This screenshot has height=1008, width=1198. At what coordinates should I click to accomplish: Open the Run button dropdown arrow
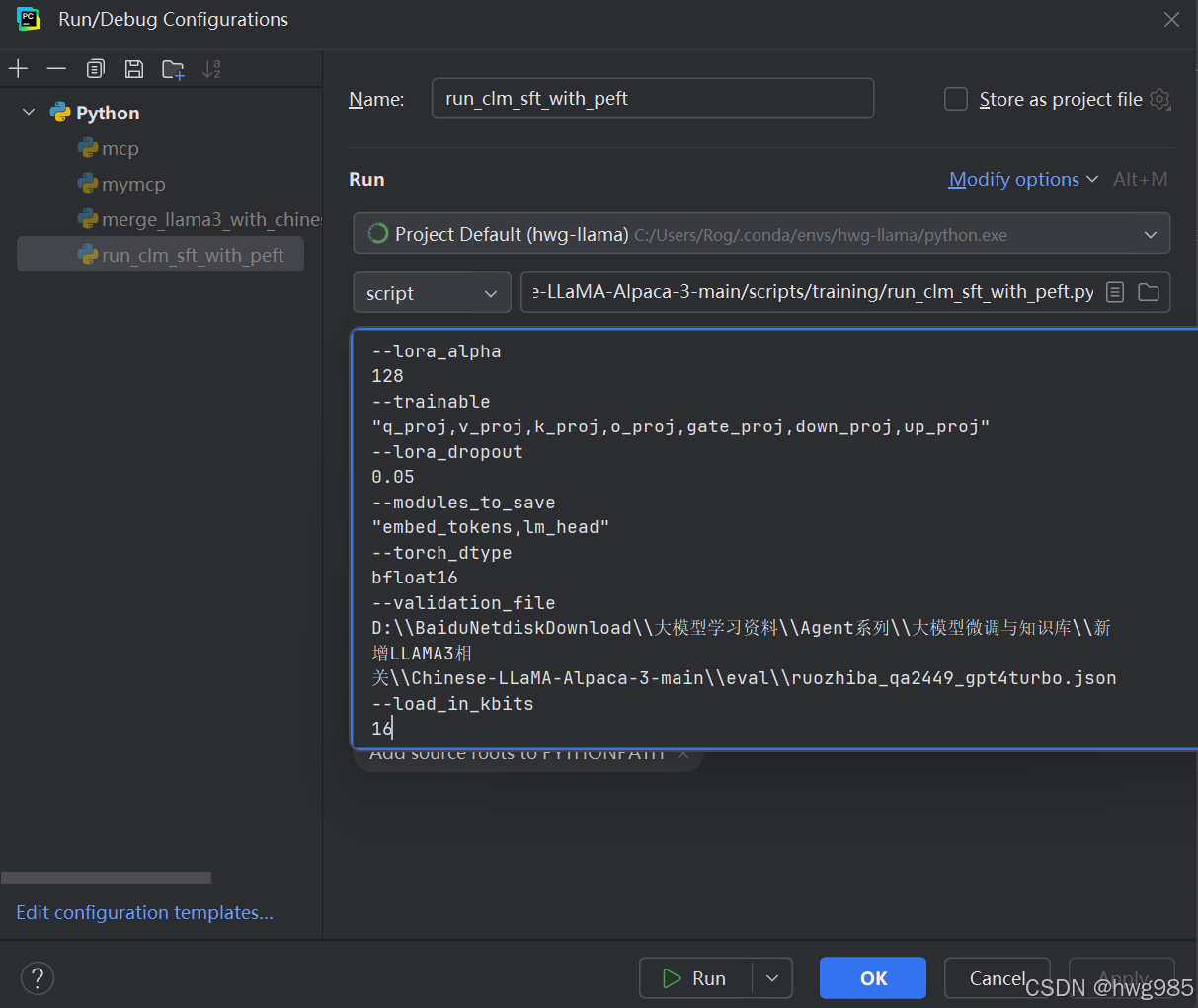point(772,978)
